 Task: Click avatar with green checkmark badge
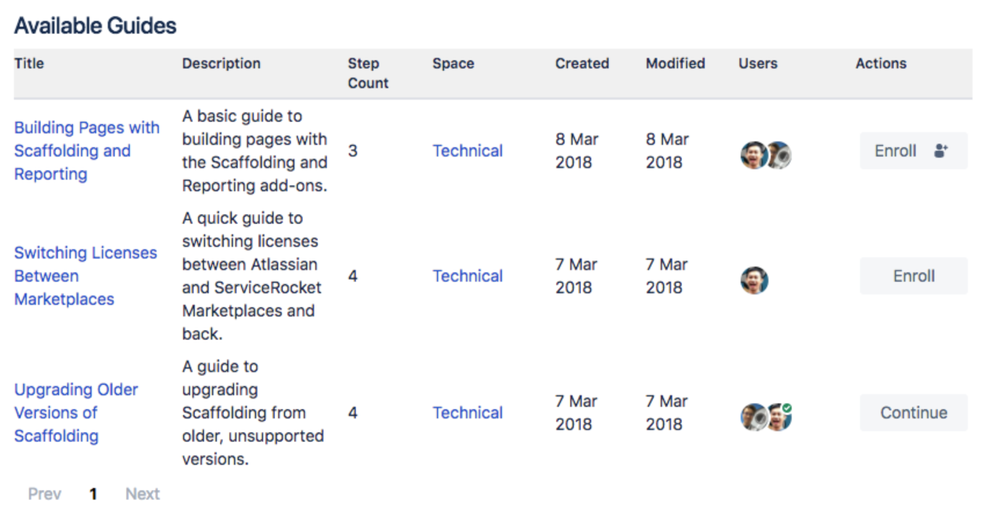pos(779,416)
